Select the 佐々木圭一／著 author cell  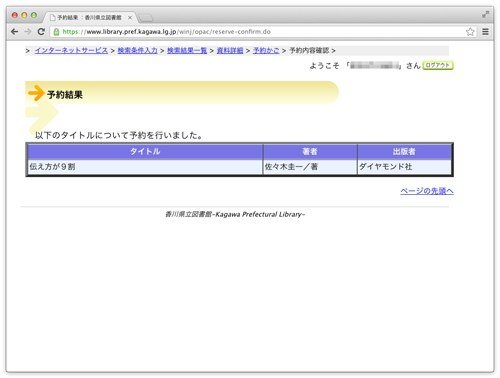coord(310,167)
